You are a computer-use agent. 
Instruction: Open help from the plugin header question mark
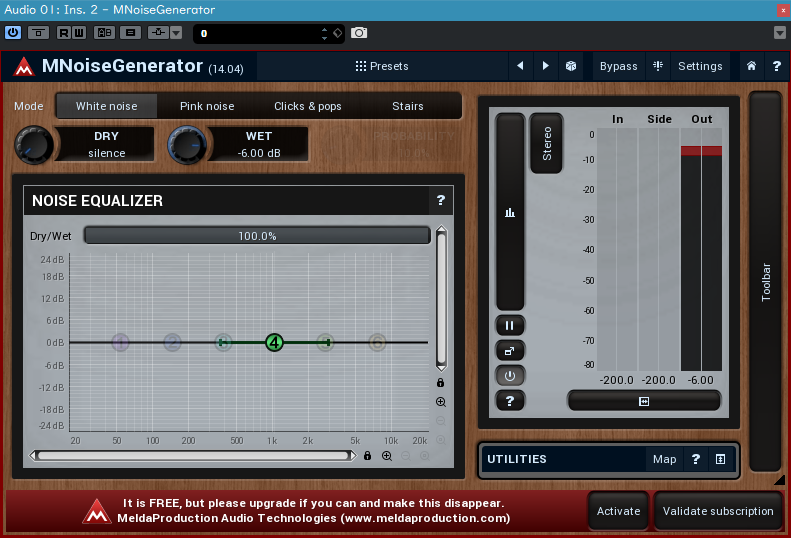[x=777, y=66]
